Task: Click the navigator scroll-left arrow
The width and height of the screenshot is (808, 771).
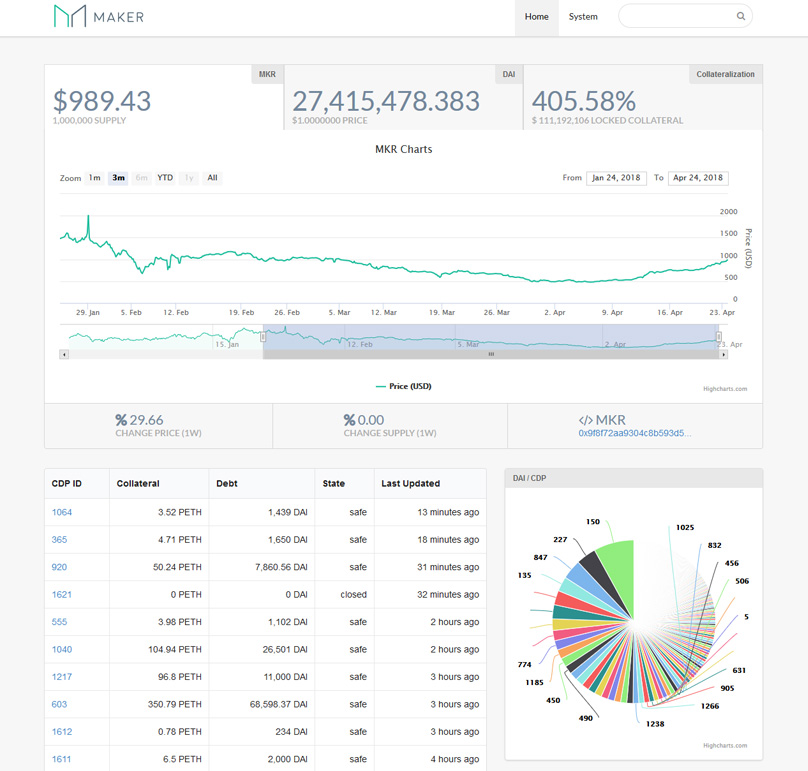Action: (64, 354)
